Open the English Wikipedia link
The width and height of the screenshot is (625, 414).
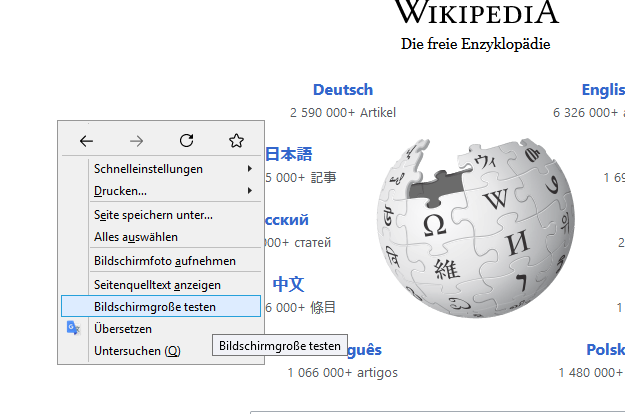(x=603, y=90)
